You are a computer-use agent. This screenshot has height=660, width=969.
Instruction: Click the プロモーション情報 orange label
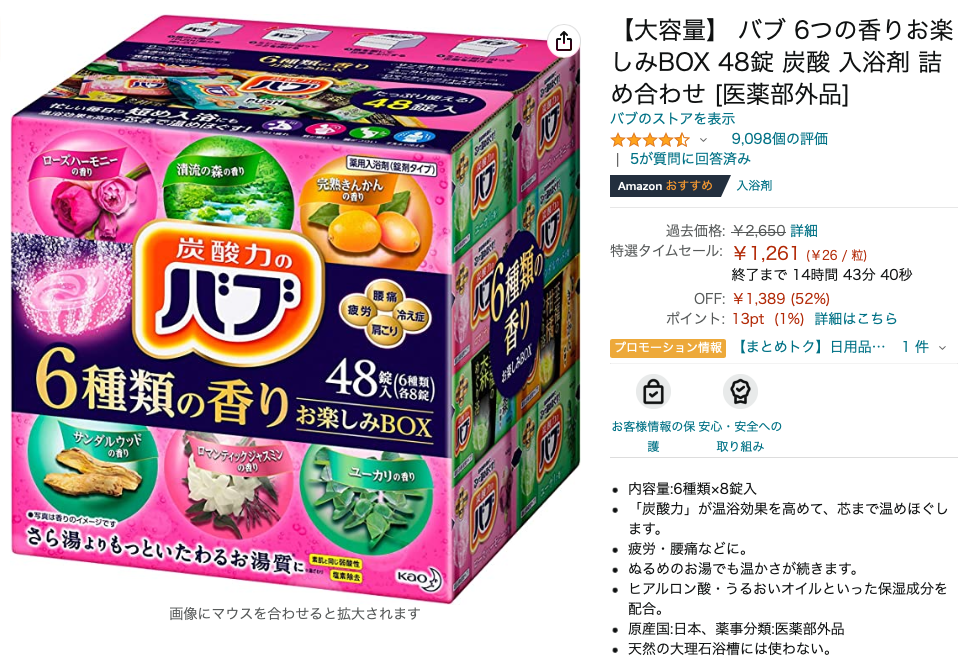(x=668, y=348)
